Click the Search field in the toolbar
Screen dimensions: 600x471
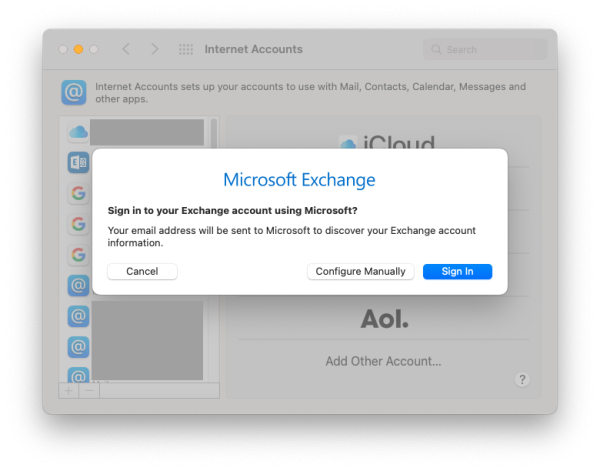tap(485, 49)
